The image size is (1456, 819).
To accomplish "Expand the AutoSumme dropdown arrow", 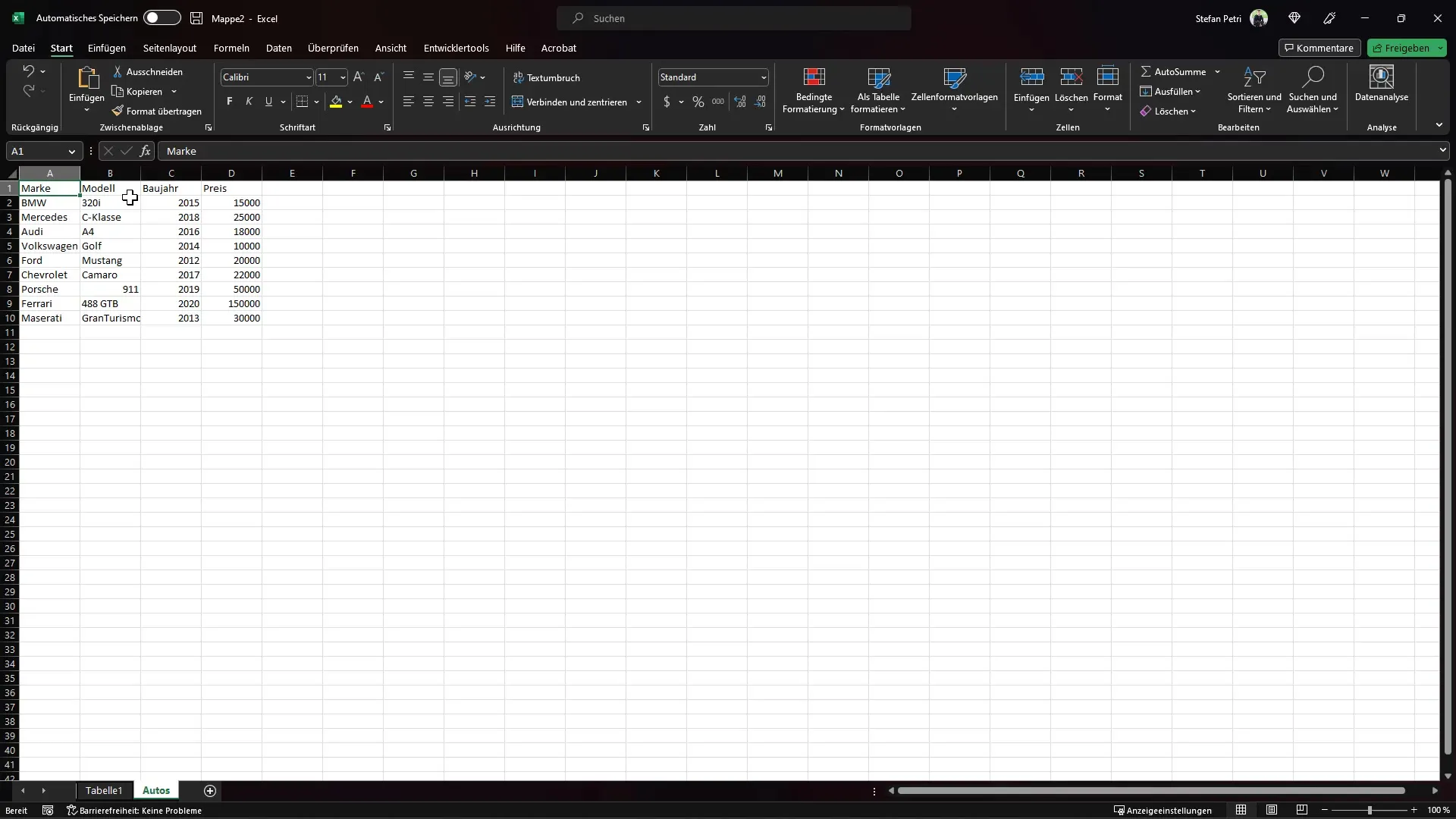I will (x=1217, y=72).
